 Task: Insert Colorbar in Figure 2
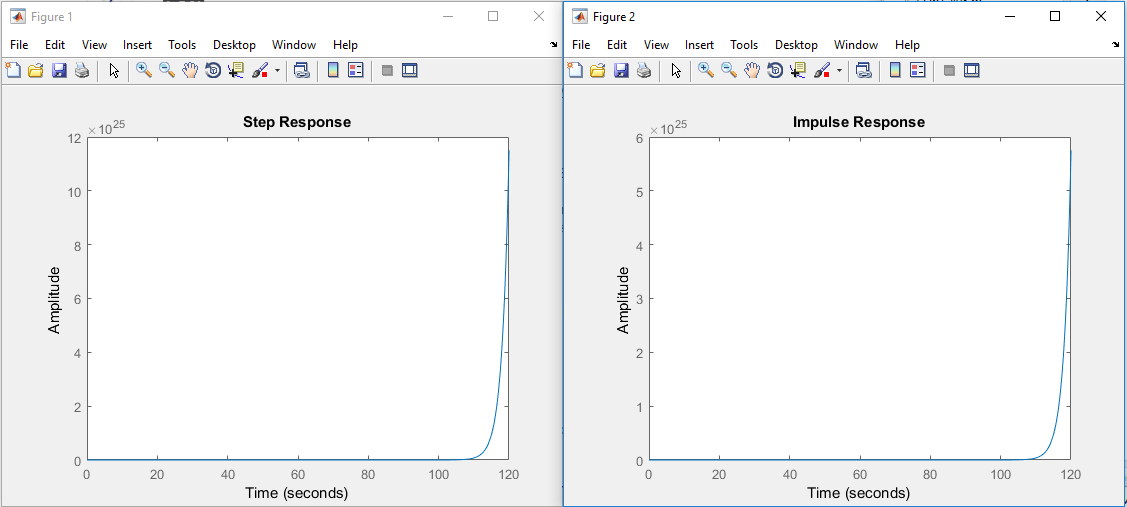895,70
